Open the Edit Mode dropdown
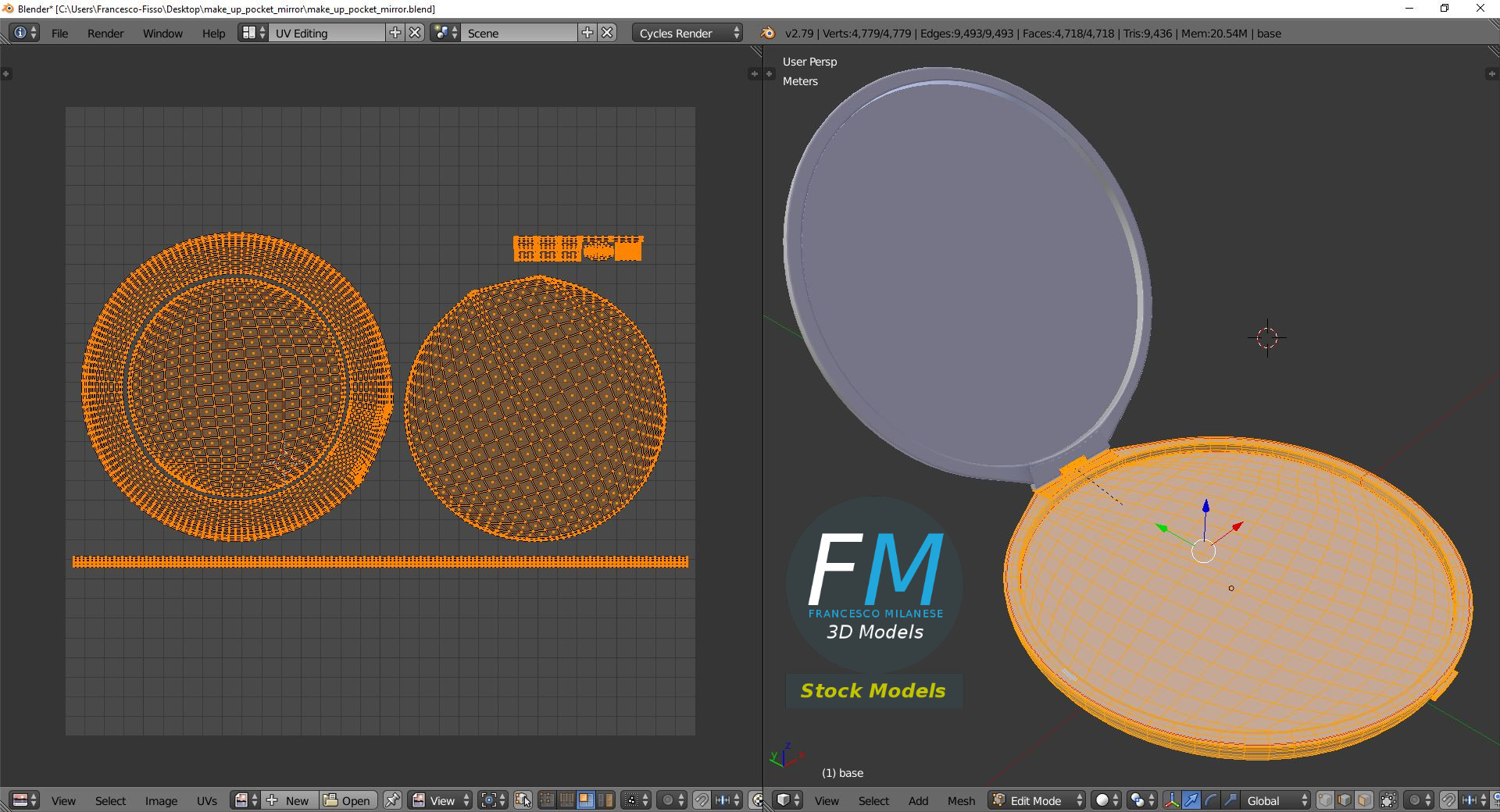The width and height of the screenshot is (1500, 812). tap(1037, 800)
